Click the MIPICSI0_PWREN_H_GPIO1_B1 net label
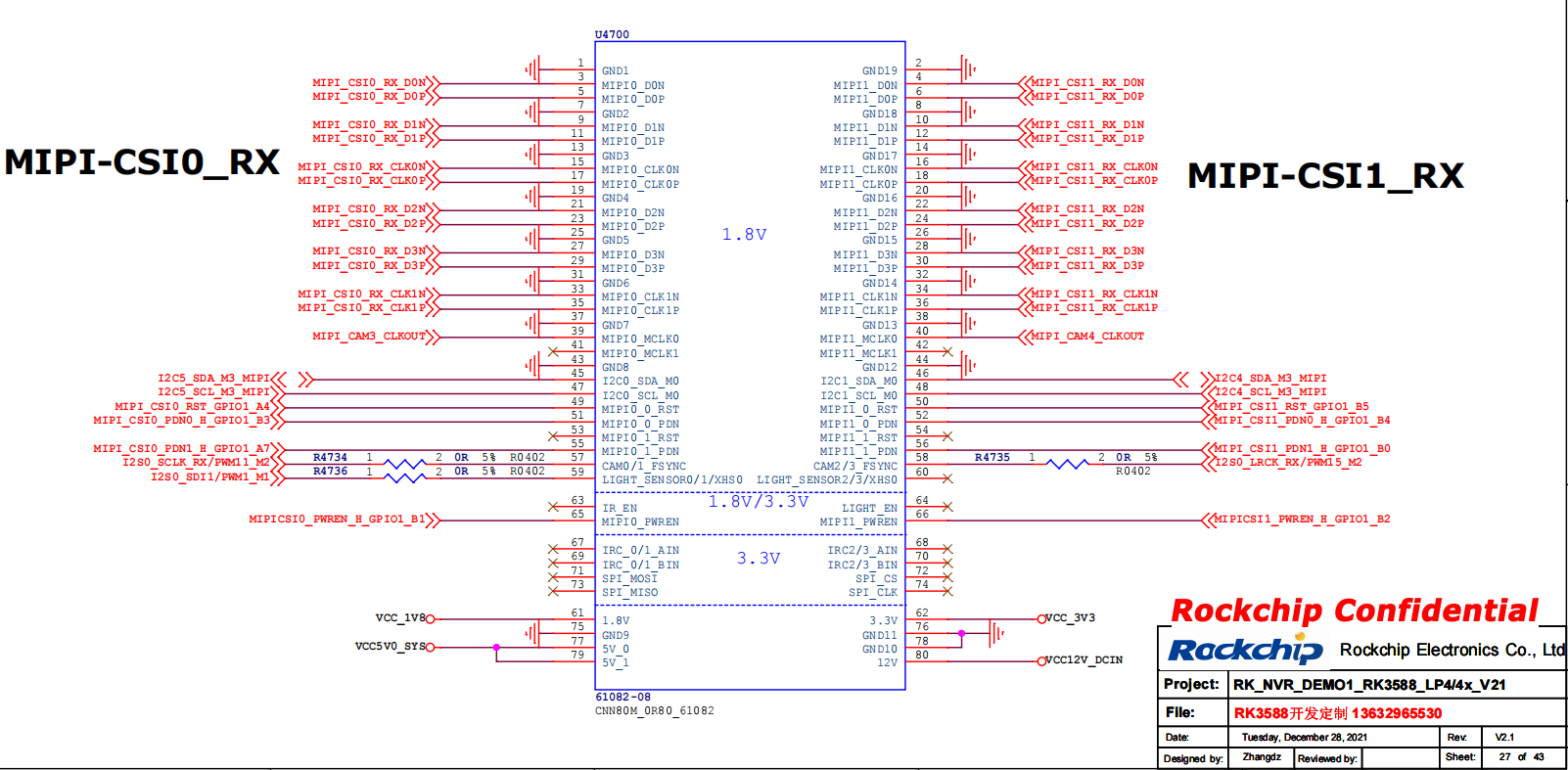This screenshot has height=770, width=1568. [x=337, y=520]
